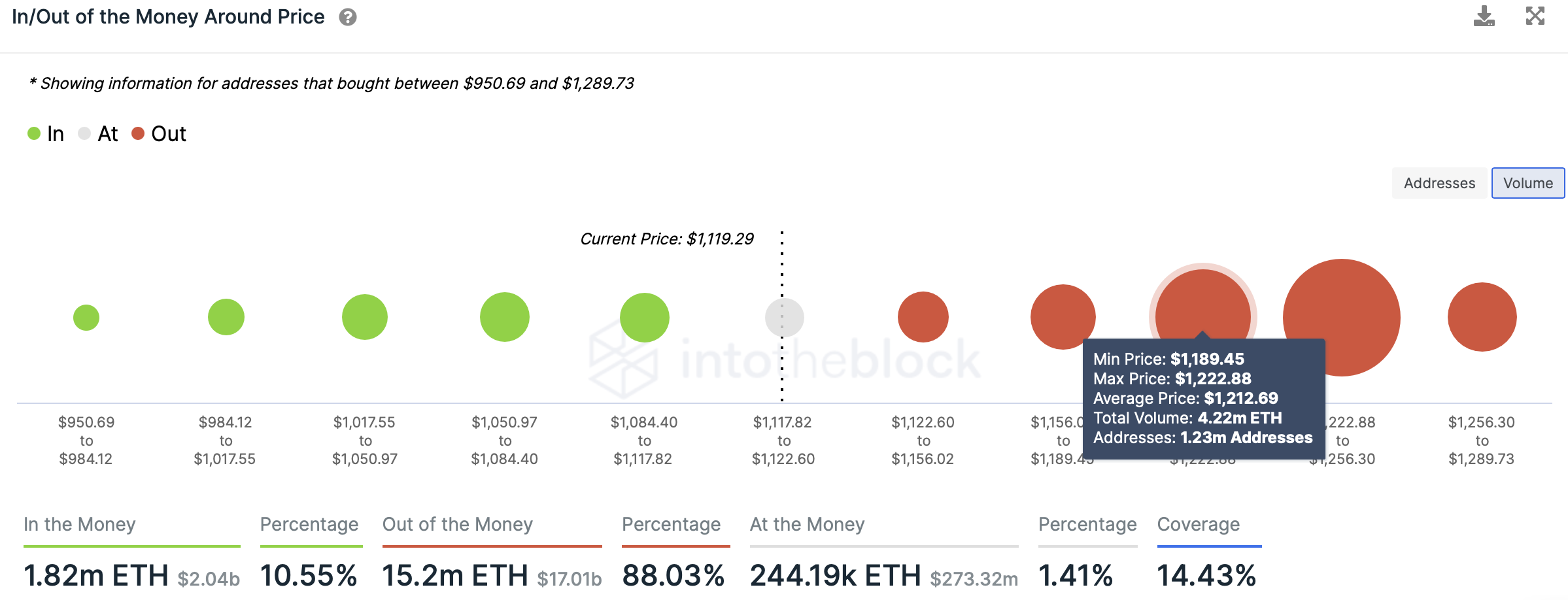Viewport: 1568px width, 600px height.
Task: Toggle the red Out legend series
Action: tap(159, 134)
